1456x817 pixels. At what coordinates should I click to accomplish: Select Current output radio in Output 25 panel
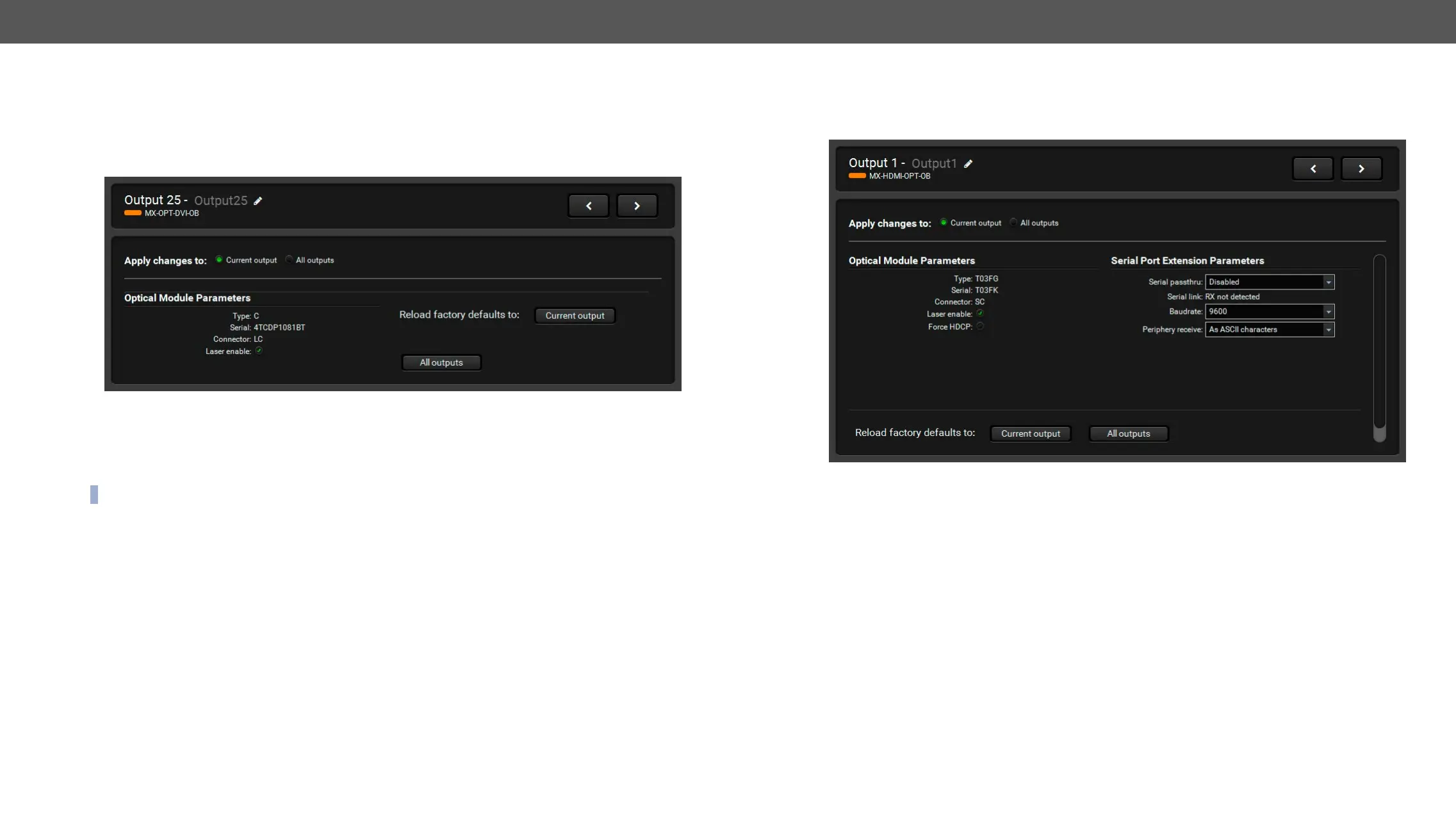coord(219,260)
